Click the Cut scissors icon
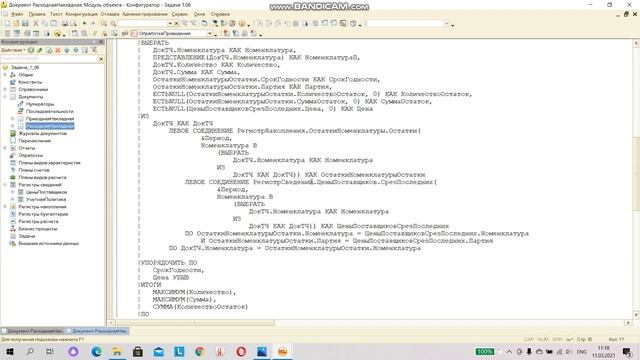640x360 pixels. click(x=36, y=24)
